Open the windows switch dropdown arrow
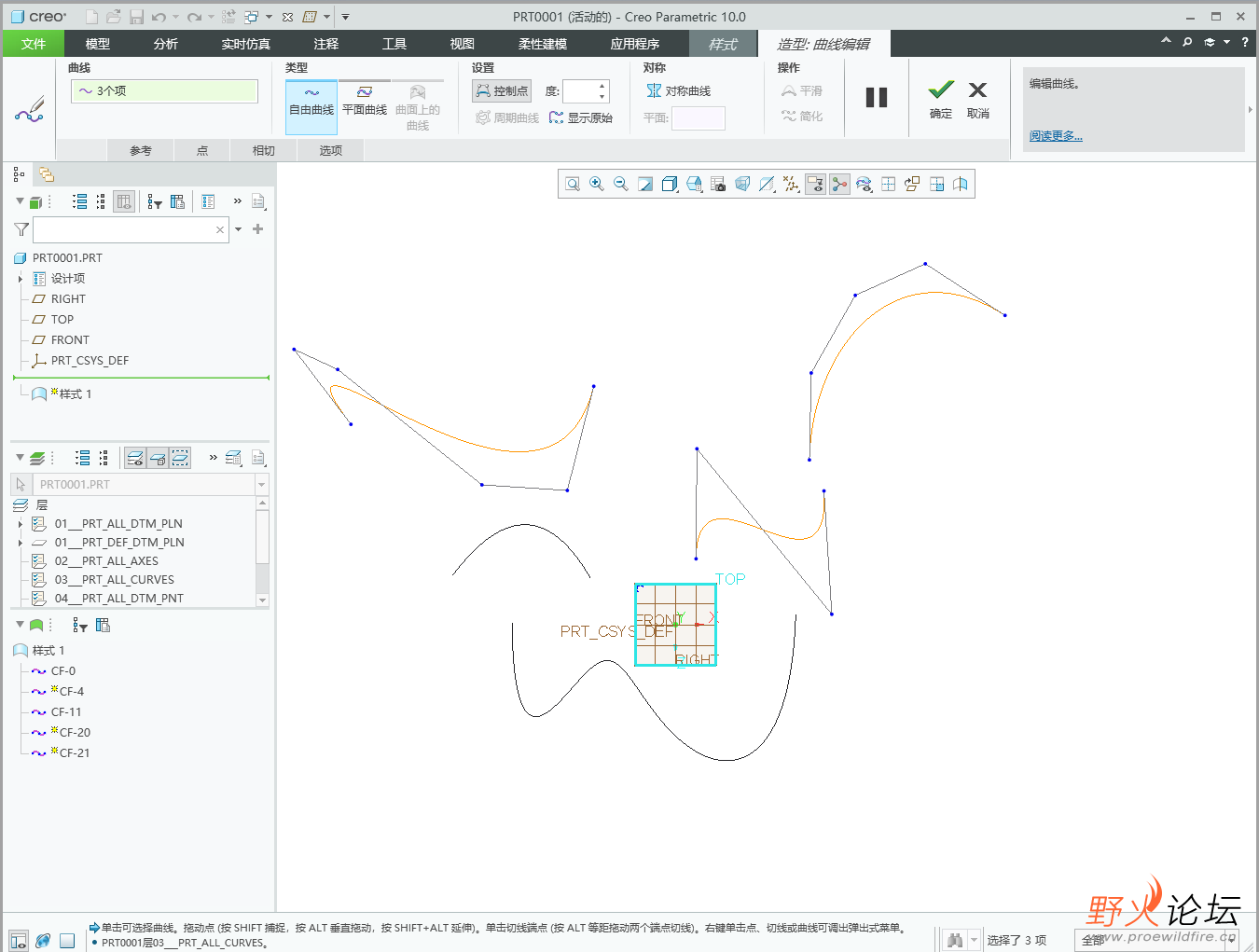This screenshot has width=1259, height=952. (270, 17)
